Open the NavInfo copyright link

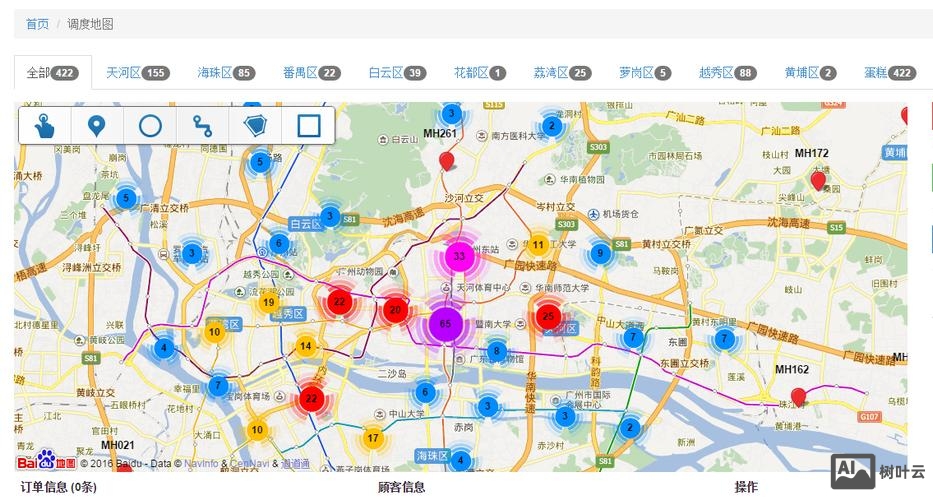click(201, 463)
